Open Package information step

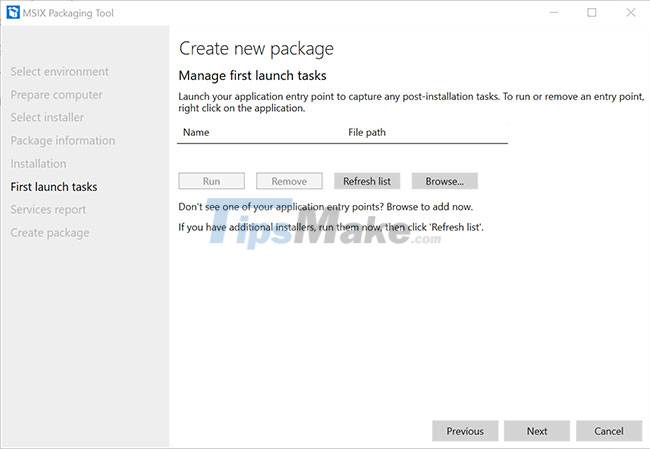click(x=63, y=141)
